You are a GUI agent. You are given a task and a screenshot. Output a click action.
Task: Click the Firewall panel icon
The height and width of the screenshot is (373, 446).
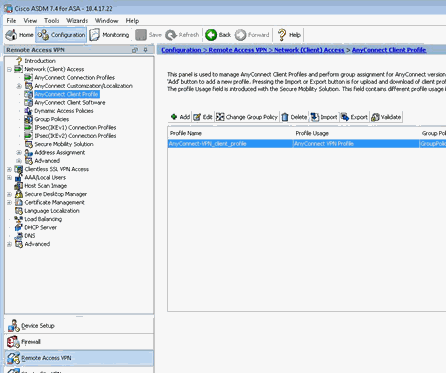13,342
